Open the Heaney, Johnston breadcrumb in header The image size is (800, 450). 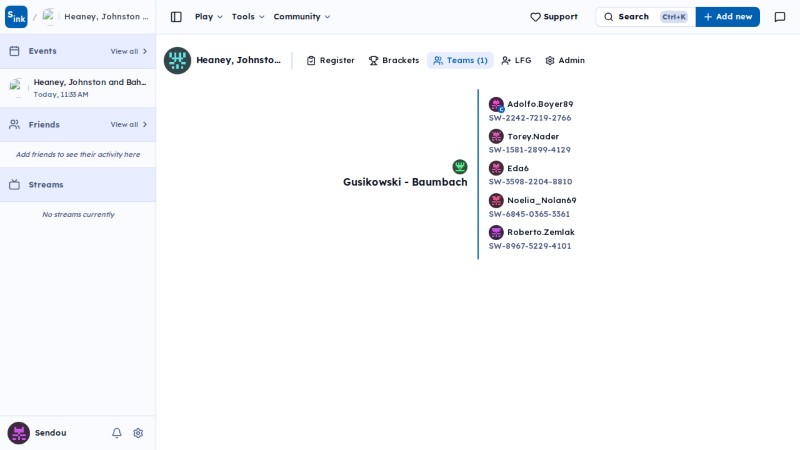[106, 17]
